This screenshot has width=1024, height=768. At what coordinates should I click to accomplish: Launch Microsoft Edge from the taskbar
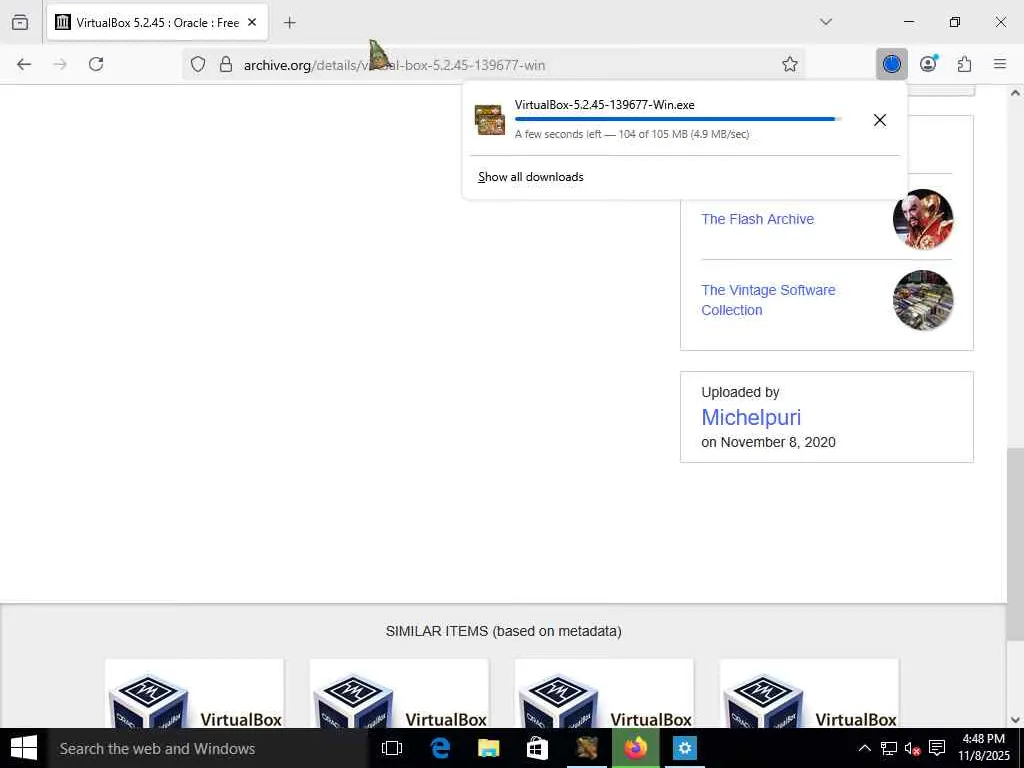pyautogui.click(x=440, y=748)
